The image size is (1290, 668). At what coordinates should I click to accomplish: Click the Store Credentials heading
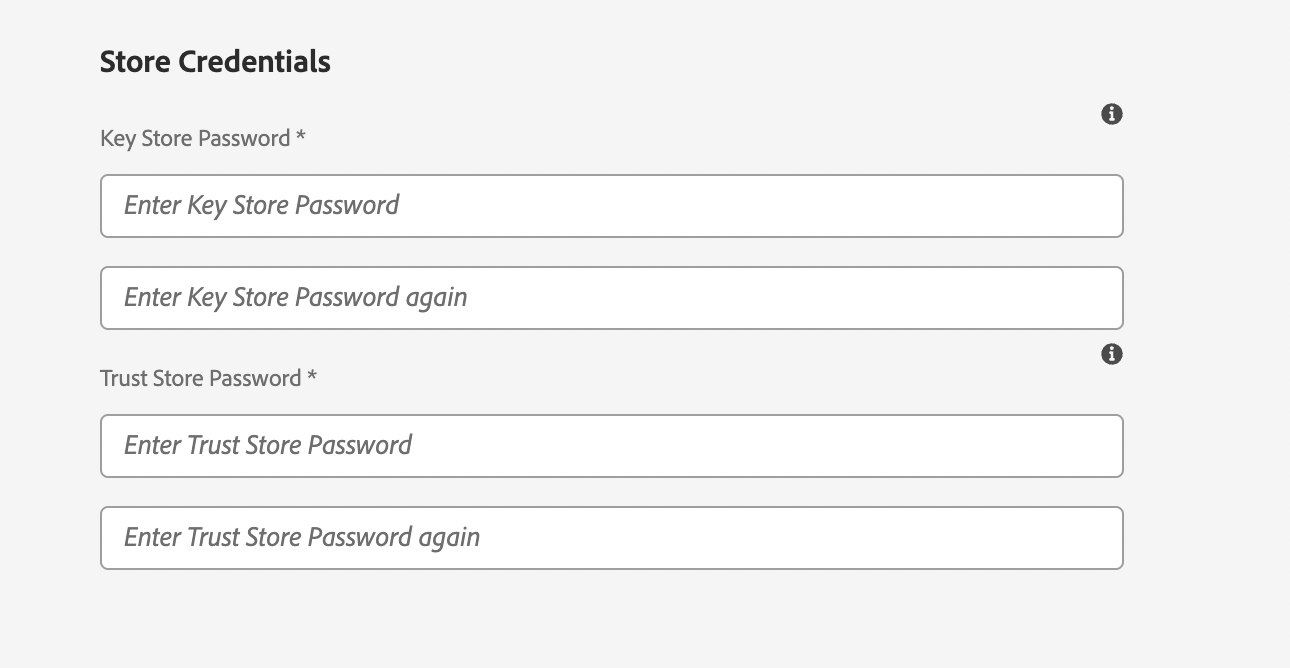[215, 62]
